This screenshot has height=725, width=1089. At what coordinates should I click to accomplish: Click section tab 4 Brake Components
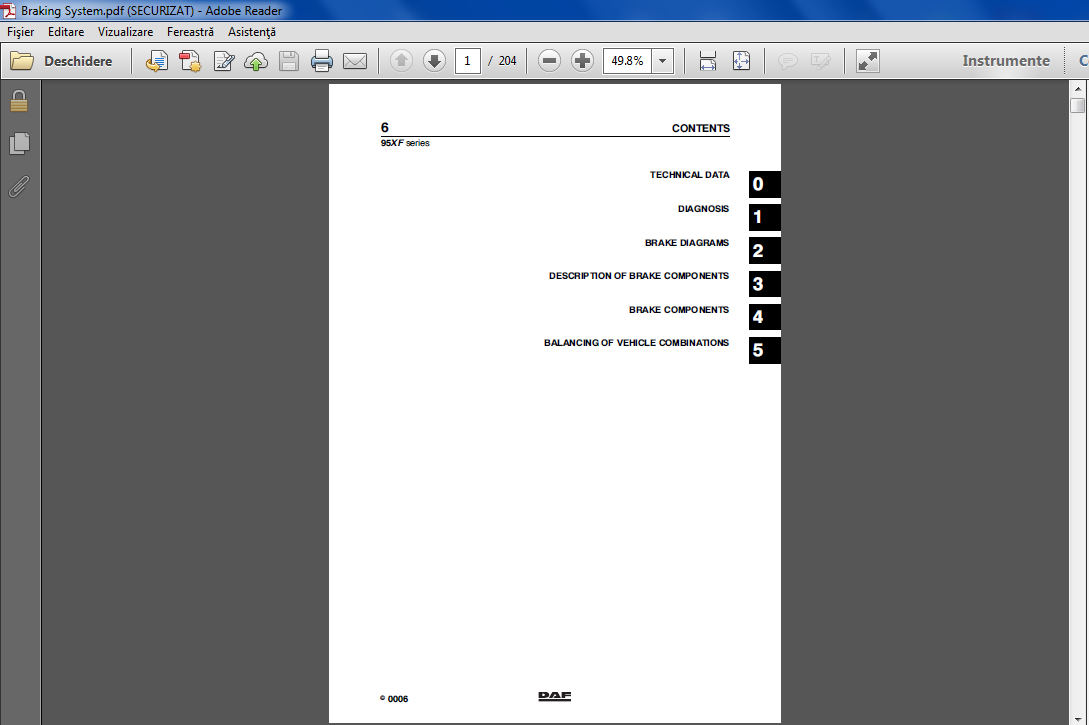coord(765,317)
